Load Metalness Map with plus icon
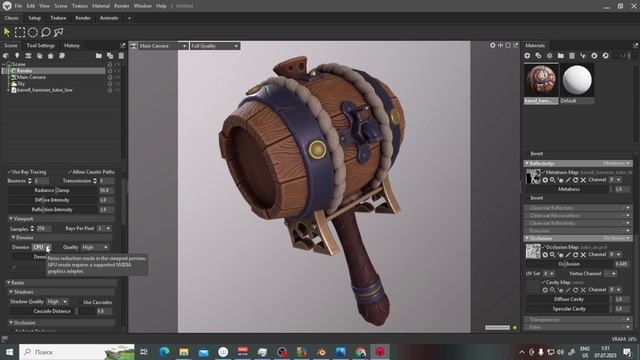This screenshot has width=640, height=360. [x=545, y=180]
